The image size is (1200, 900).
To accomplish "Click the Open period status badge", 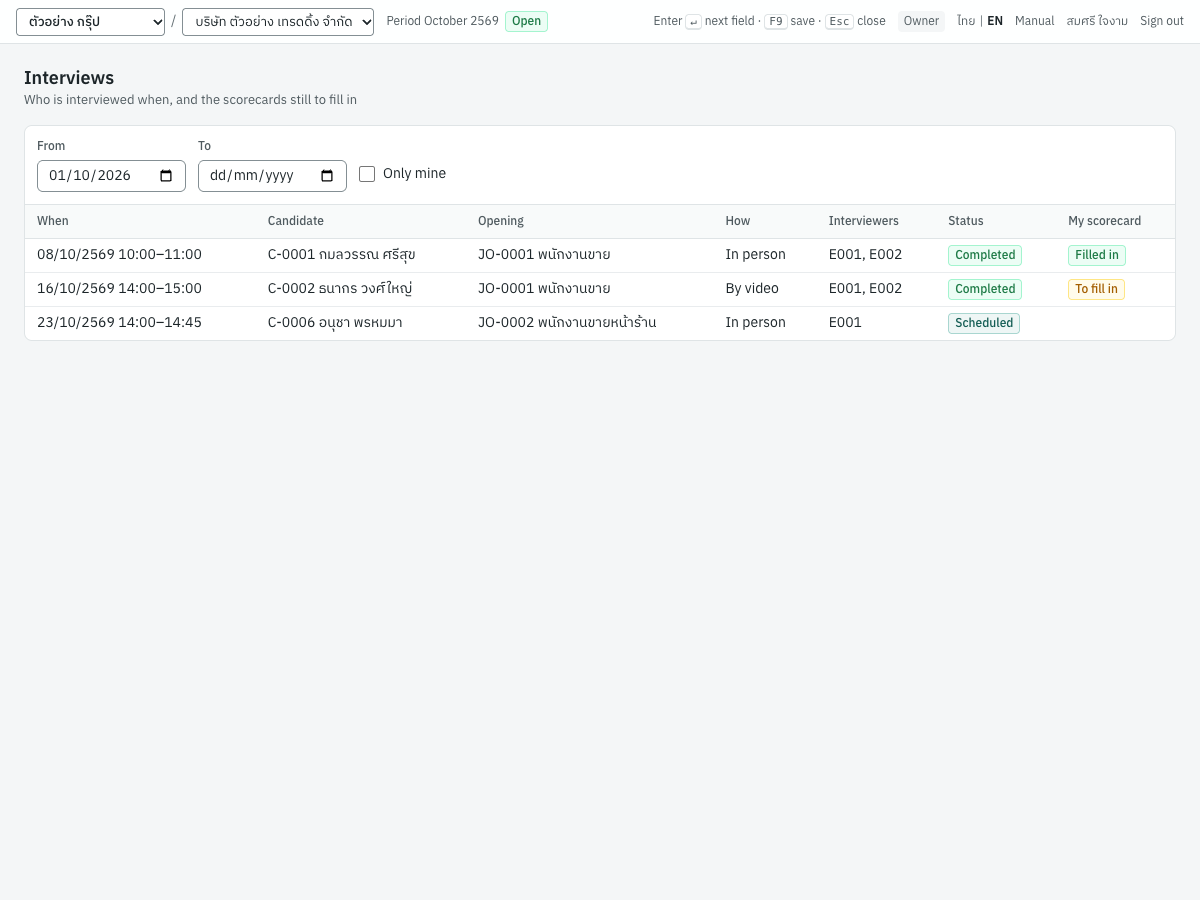I will [x=526, y=21].
